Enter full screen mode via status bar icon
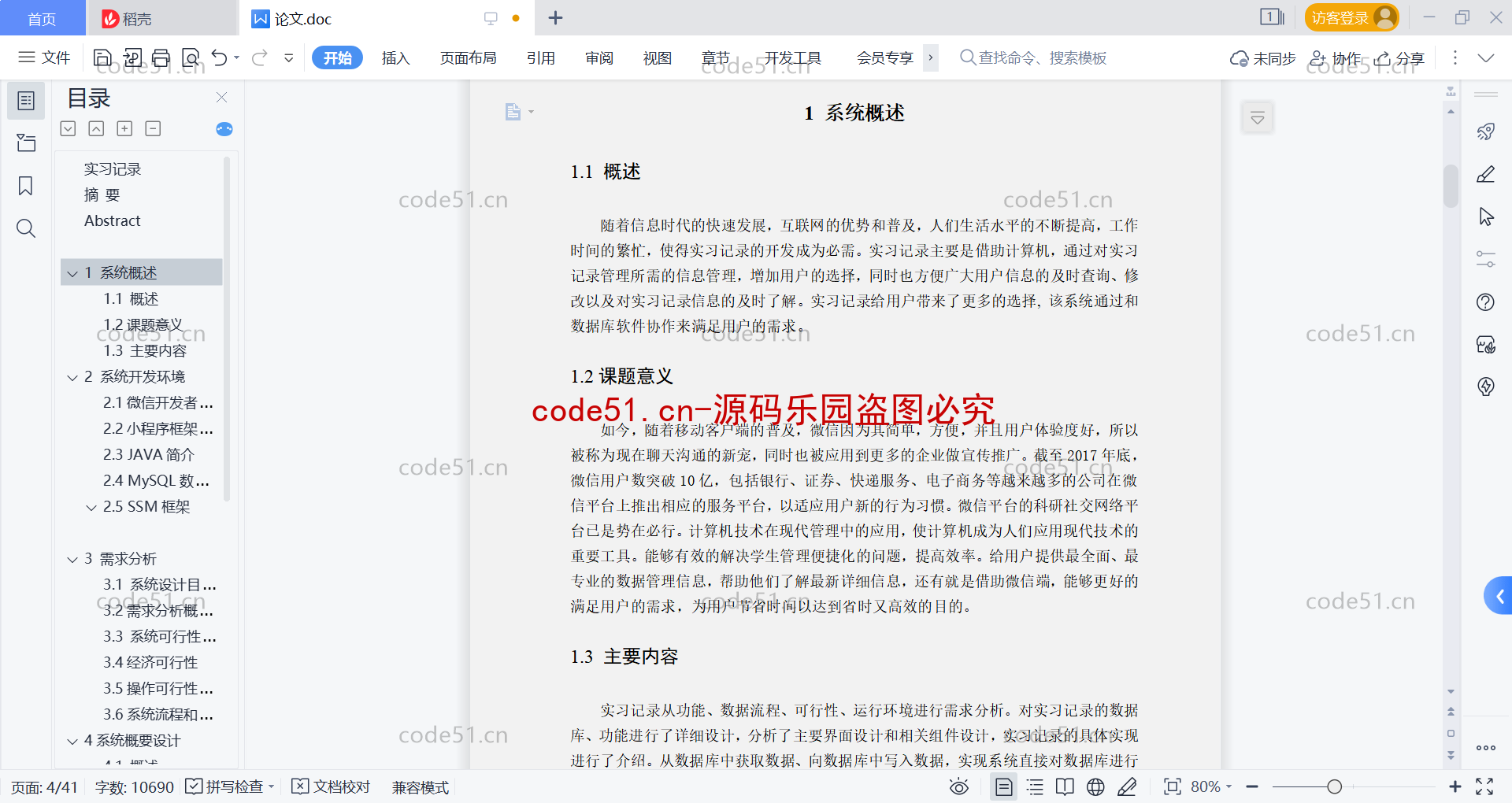 (x=1484, y=786)
